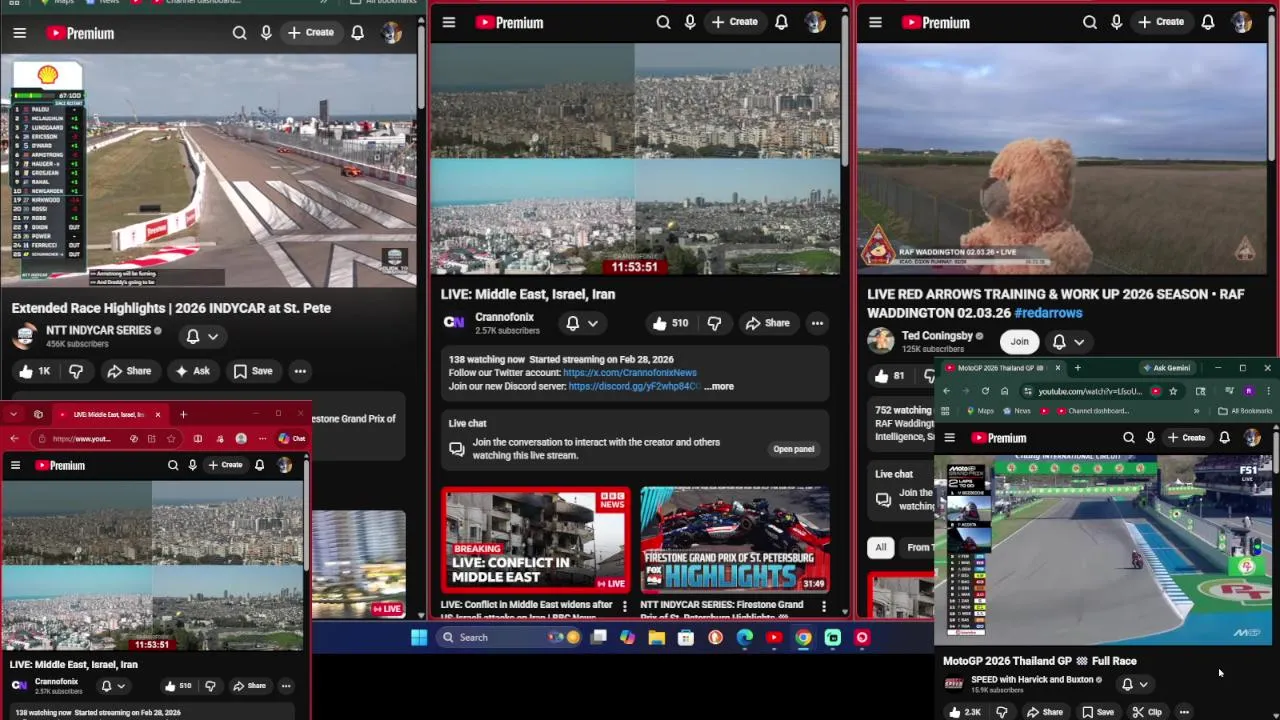Image resolution: width=1280 pixels, height=720 pixels.
Task: Share the large Crannofonix live stream
Action: coord(768,323)
